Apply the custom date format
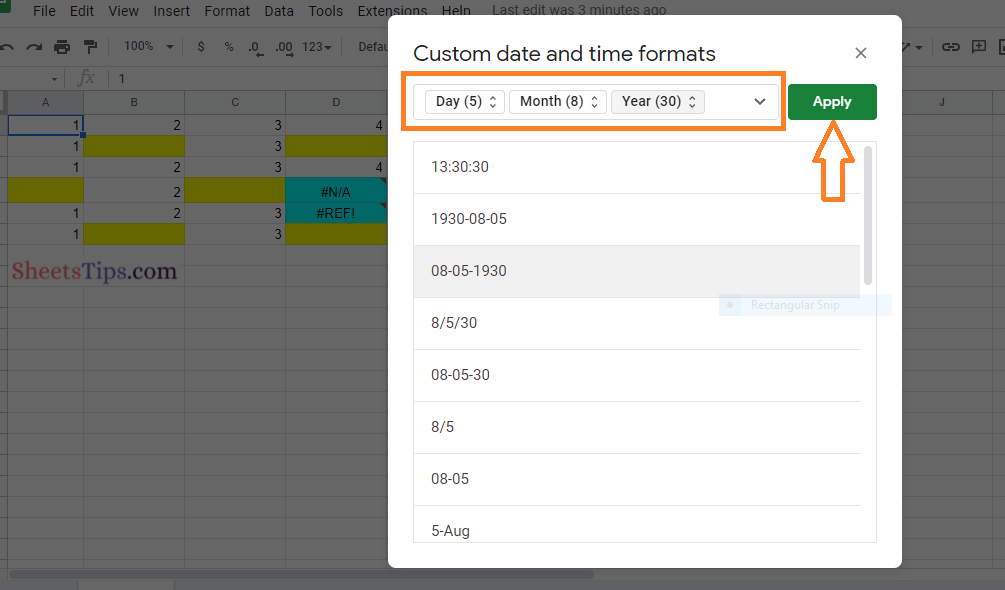Image resolution: width=1005 pixels, height=590 pixels. click(x=832, y=101)
